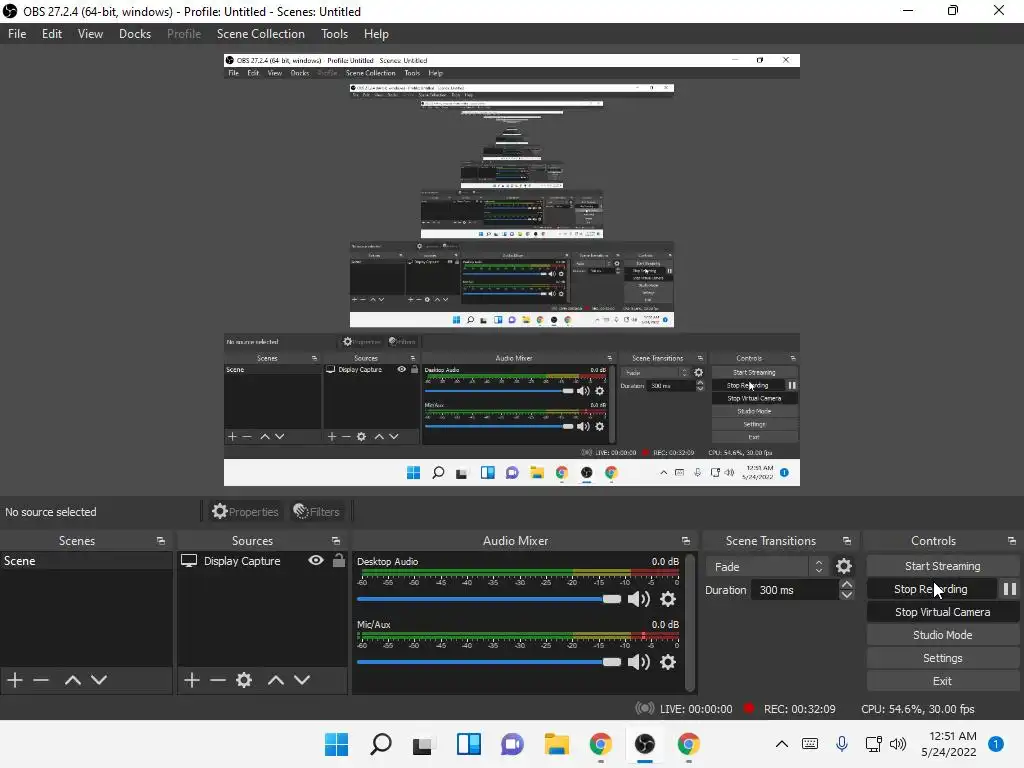
Task: Enable Studio Mode
Action: (x=942, y=635)
